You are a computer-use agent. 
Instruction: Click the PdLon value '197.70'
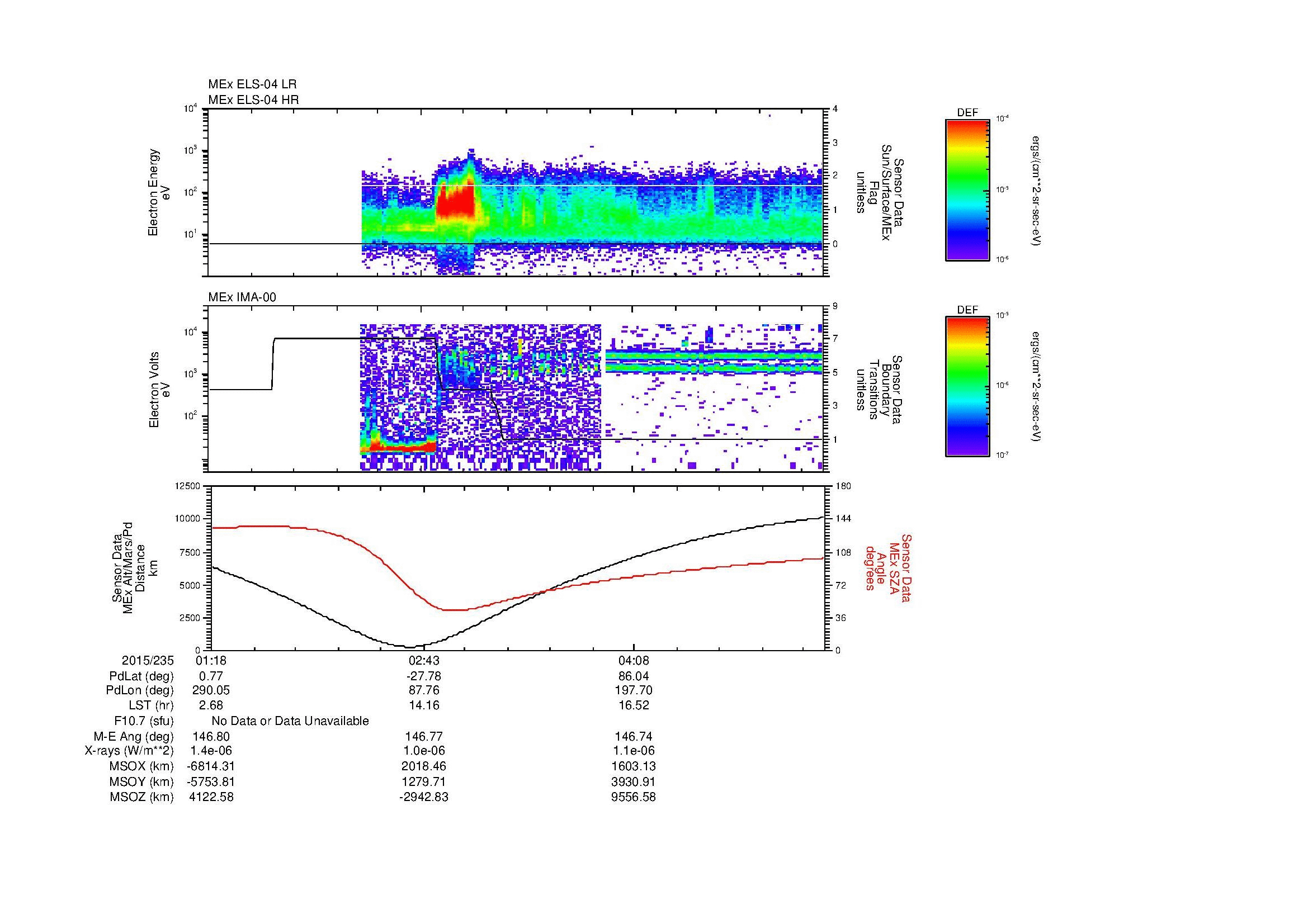634,690
